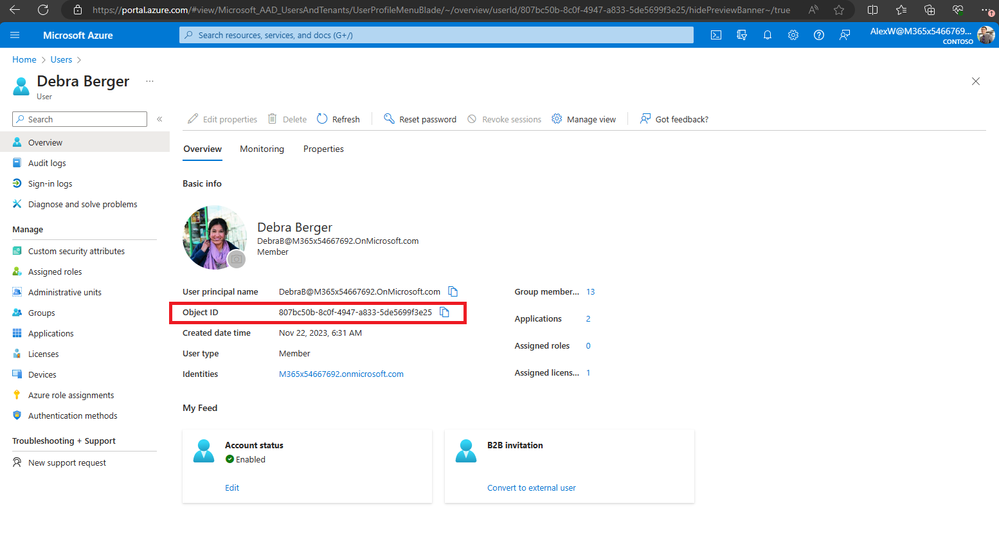
Task: Click the browser address bar URL
Action: pyautogui.click(x=441, y=10)
